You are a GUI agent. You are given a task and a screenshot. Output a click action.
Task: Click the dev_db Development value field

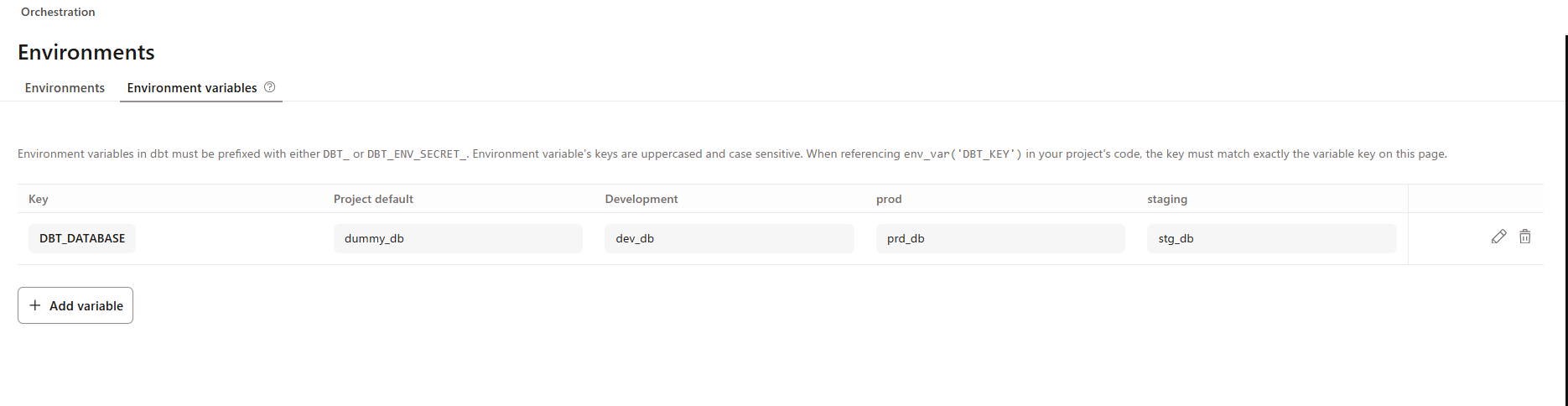[729, 238]
